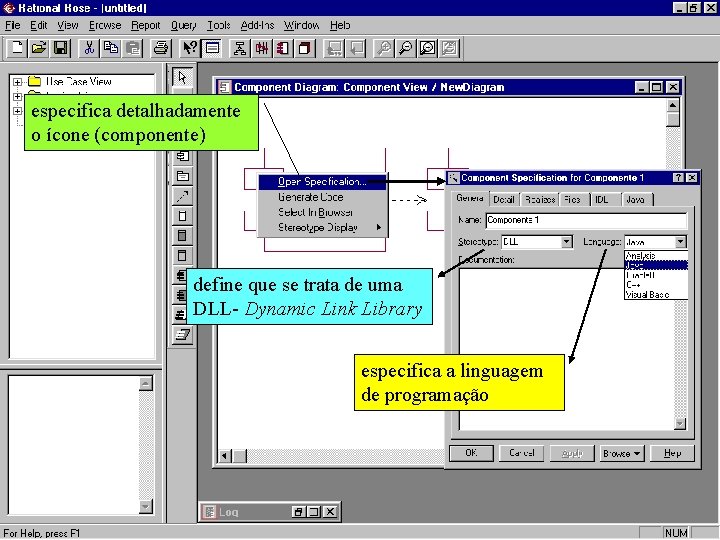Viewport: 720px width, 540px height.
Task: Click the Fit In Window toolbar icon
Action: pos(428,48)
